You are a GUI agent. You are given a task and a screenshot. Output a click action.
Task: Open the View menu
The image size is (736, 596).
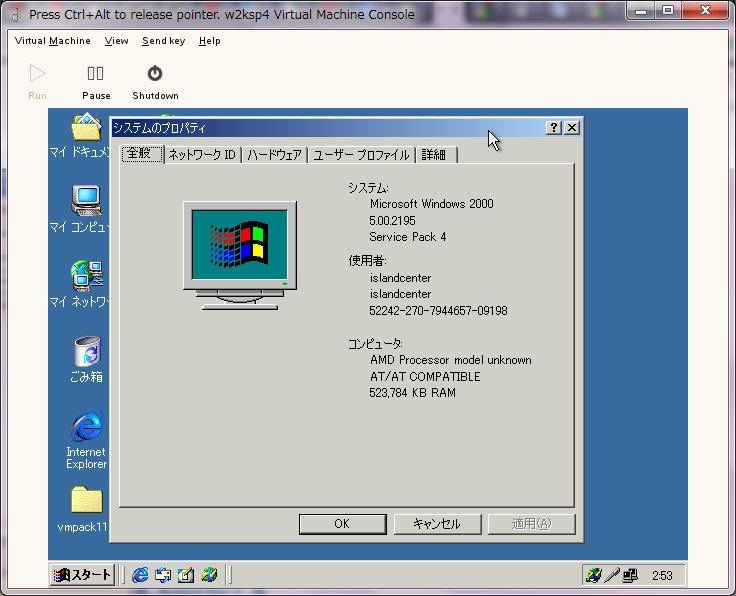[x=116, y=41]
